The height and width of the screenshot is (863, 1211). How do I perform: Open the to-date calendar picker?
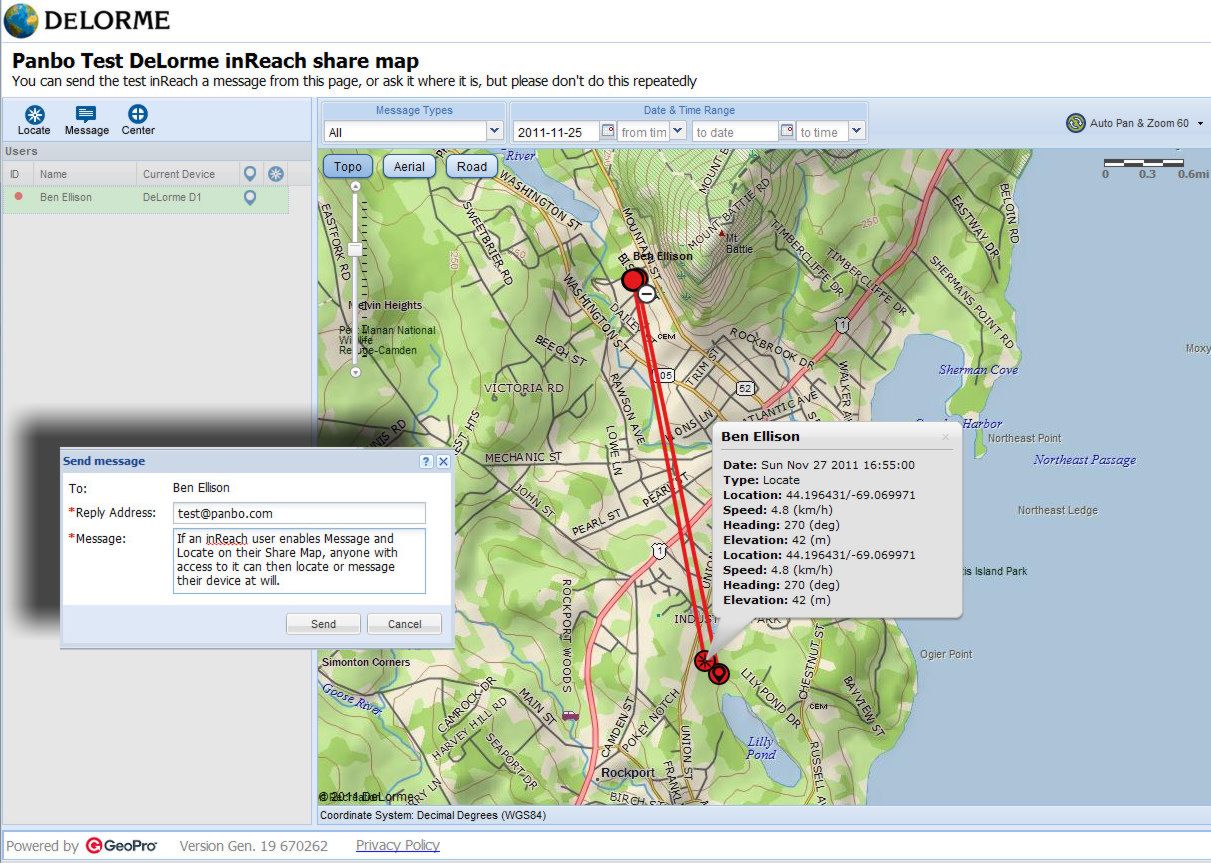787,131
